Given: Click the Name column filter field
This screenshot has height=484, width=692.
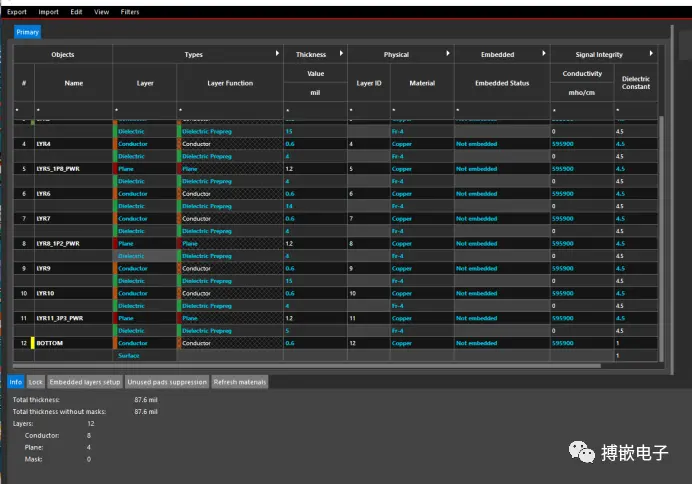Looking at the screenshot, I should click(73, 110).
